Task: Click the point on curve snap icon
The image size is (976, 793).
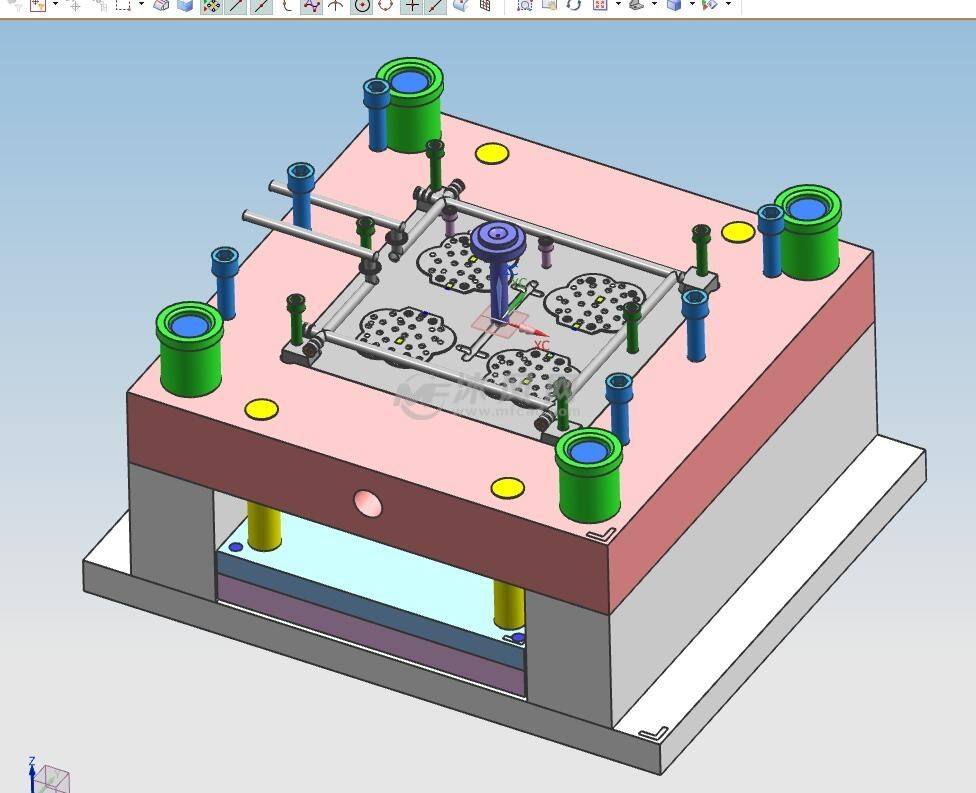Action: [436, 6]
